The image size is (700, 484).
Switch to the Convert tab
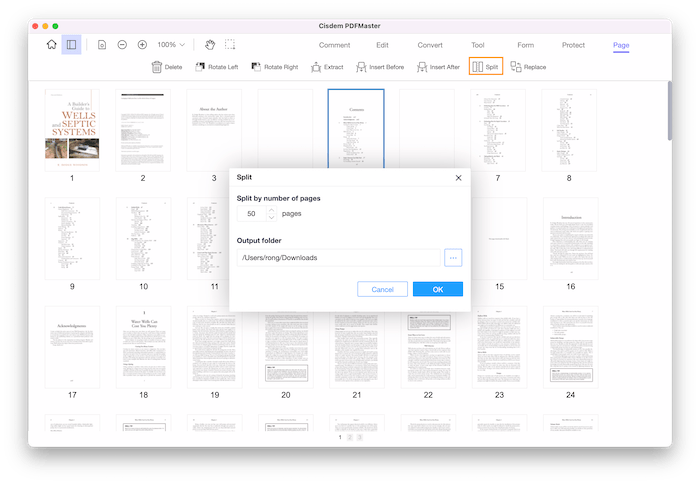pyautogui.click(x=430, y=45)
